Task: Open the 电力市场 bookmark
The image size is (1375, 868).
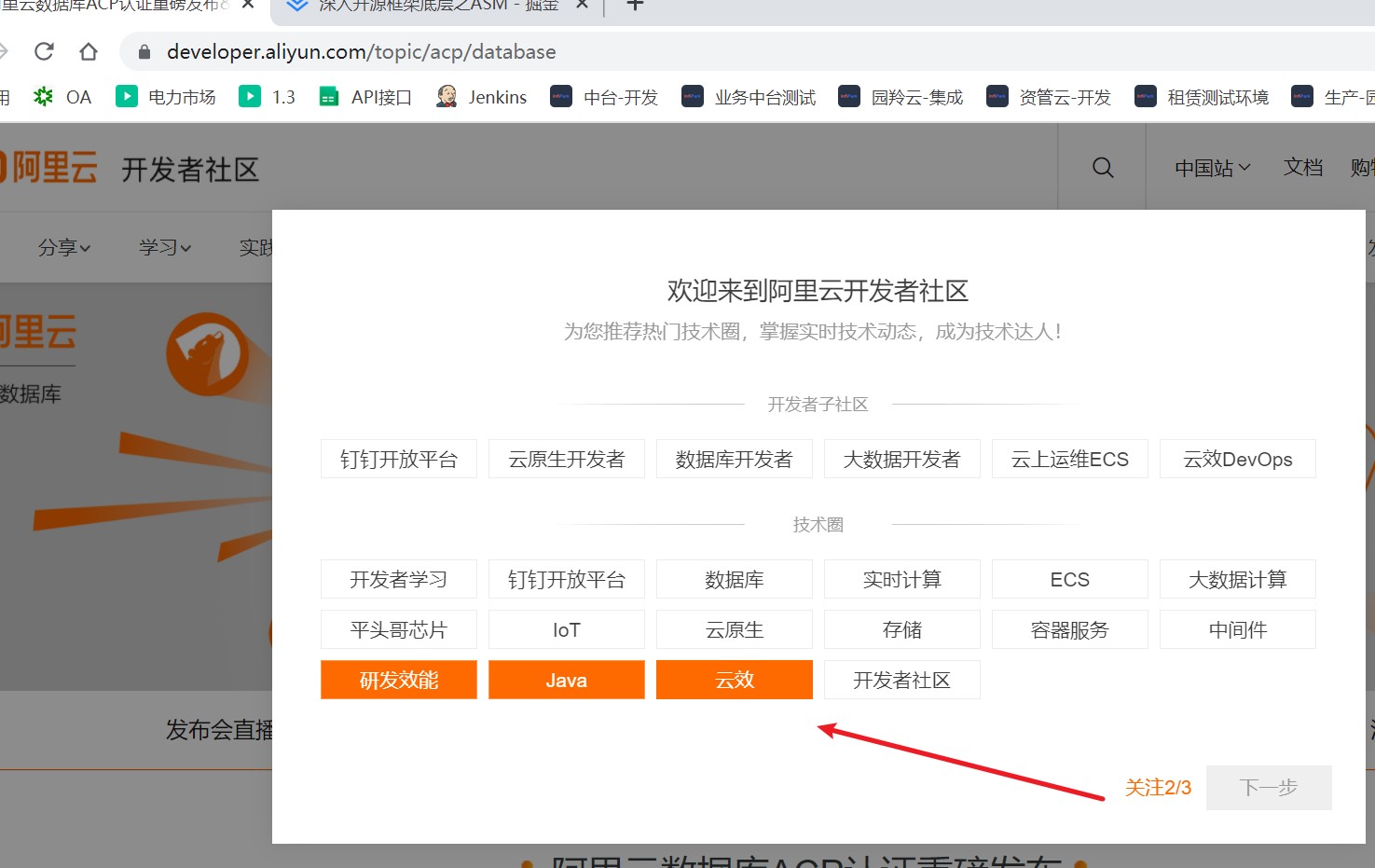Action: point(166,97)
